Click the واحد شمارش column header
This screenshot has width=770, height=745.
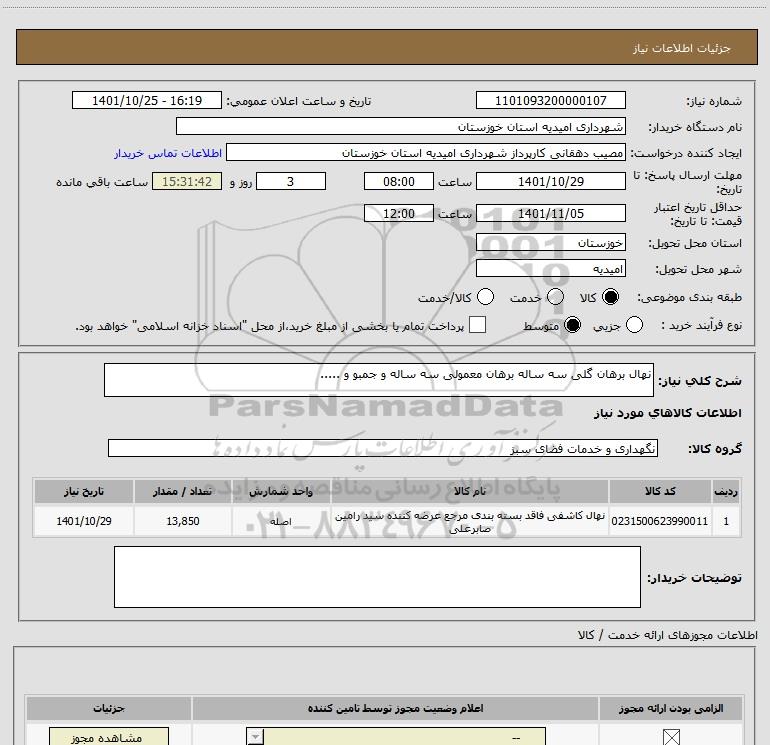coord(281,491)
